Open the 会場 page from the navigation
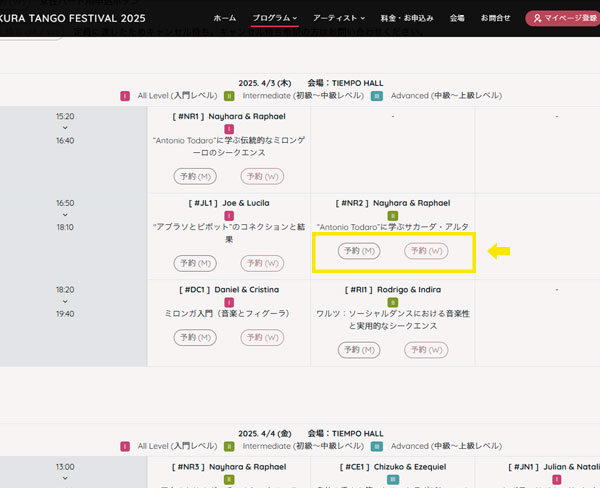The width and height of the screenshot is (600, 488). pos(457,18)
